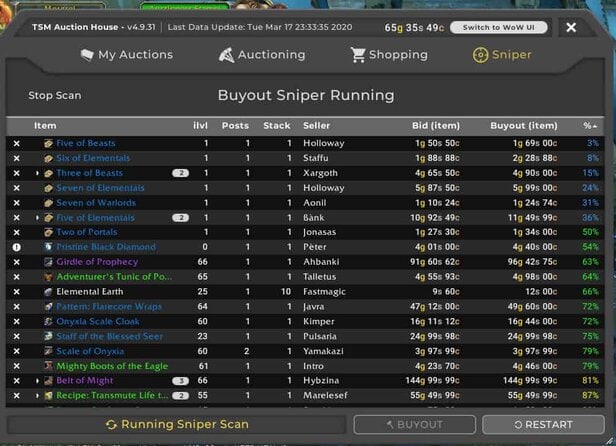The width and height of the screenshot is (616, 446).
Task: Select the Seven of Warlords item name
Action: coord(96,203)
